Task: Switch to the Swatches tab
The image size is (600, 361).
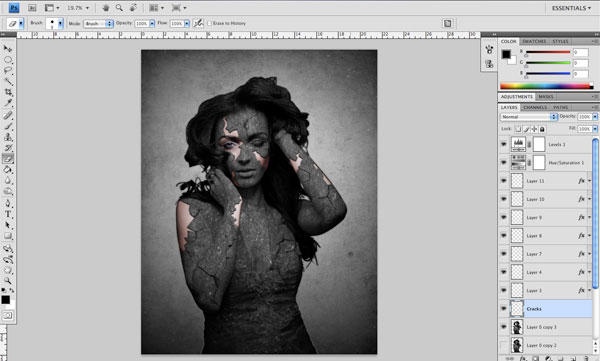Action: (534, 41)
